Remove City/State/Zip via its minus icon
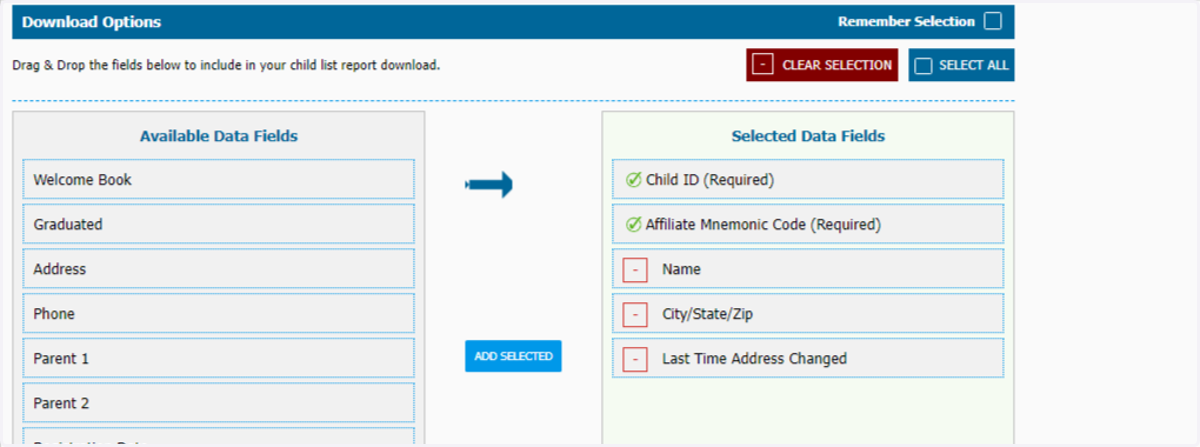The width and height of the screenshot is (1200, 447). [x=635, y=314]
